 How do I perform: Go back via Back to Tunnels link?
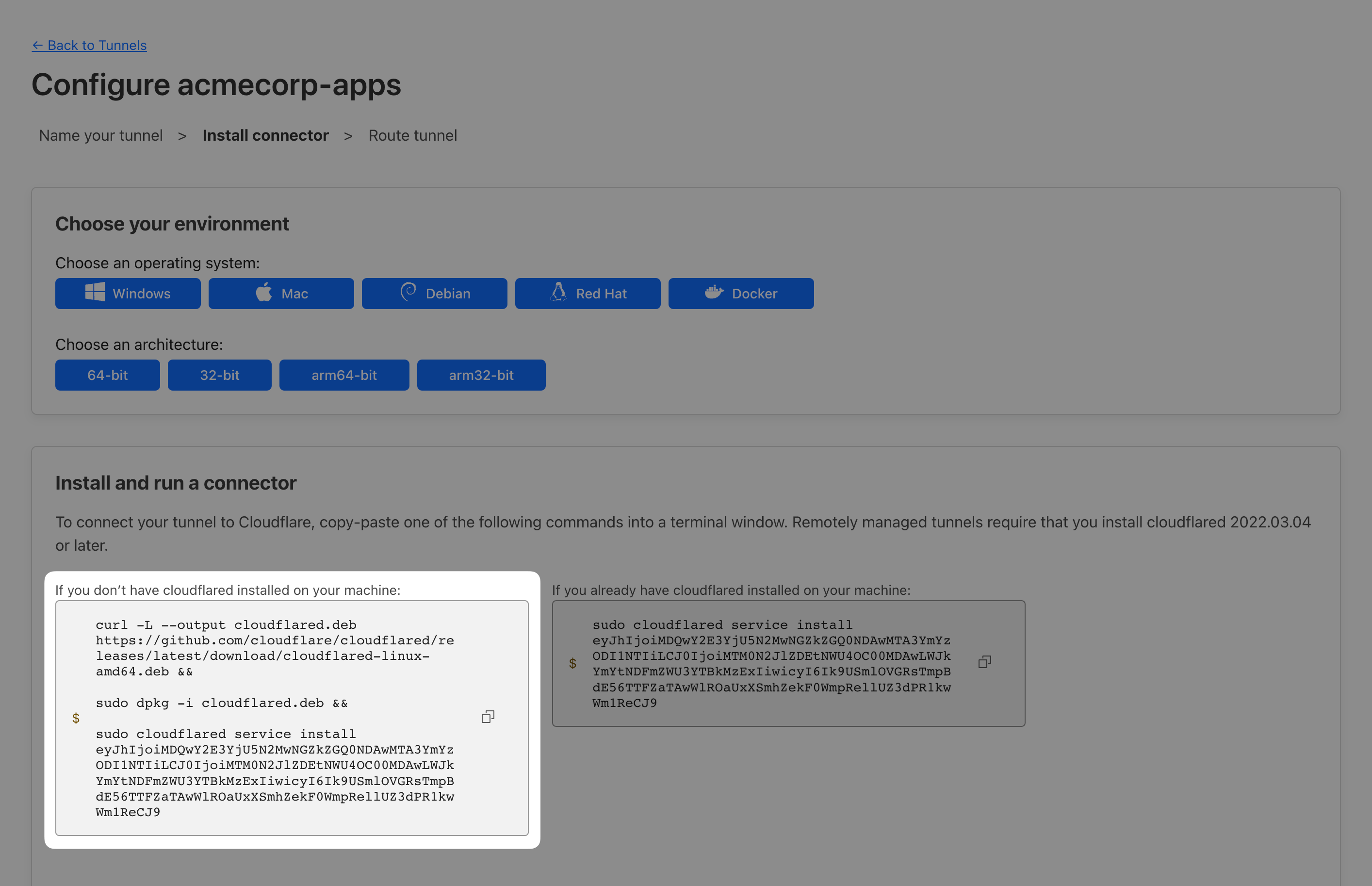(x=89, y=45)
